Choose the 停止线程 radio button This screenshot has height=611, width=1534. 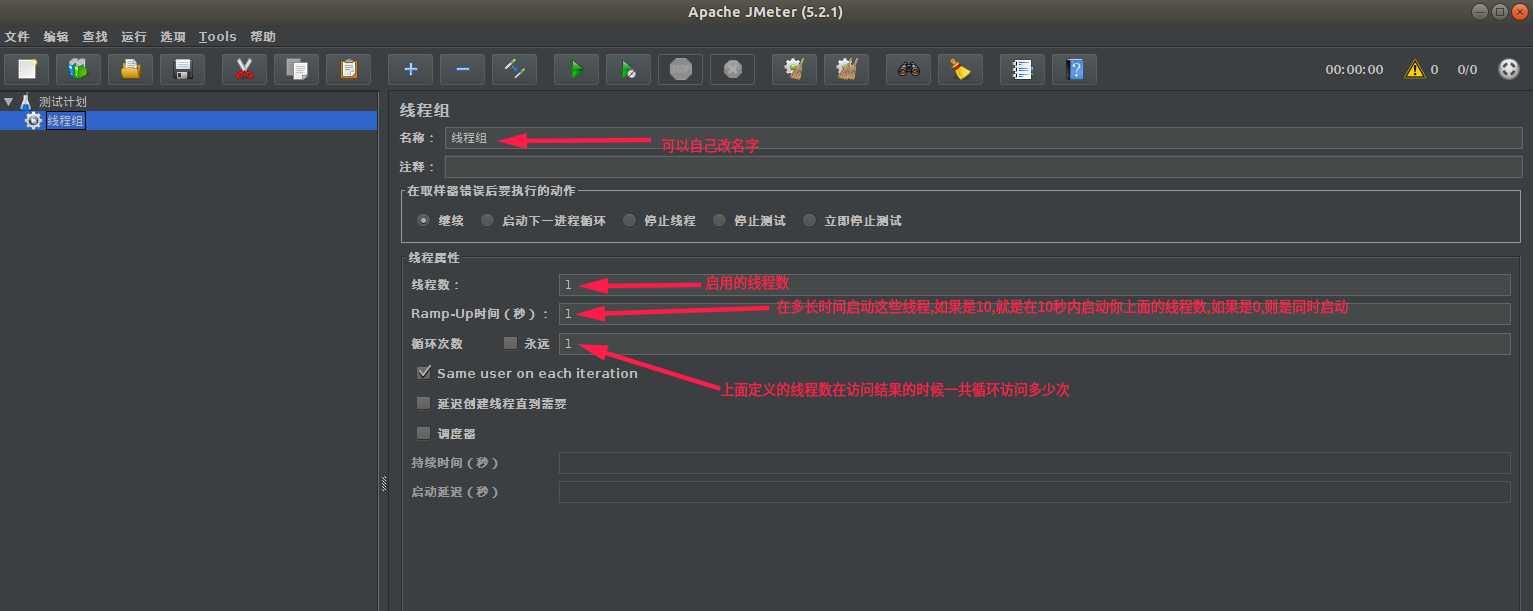pos(629,220)
